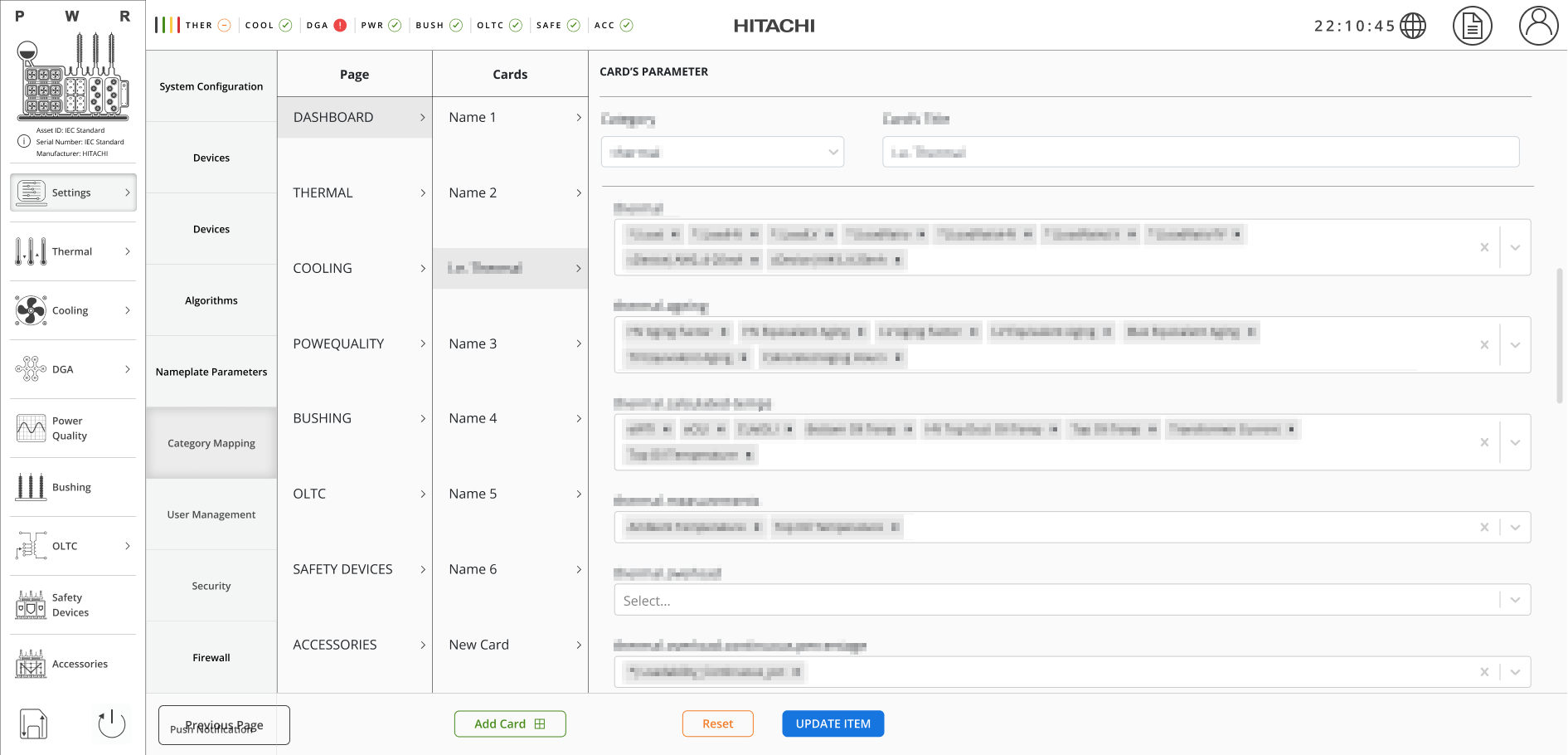
Task: Open the user profile icon
Action: 1539,26
